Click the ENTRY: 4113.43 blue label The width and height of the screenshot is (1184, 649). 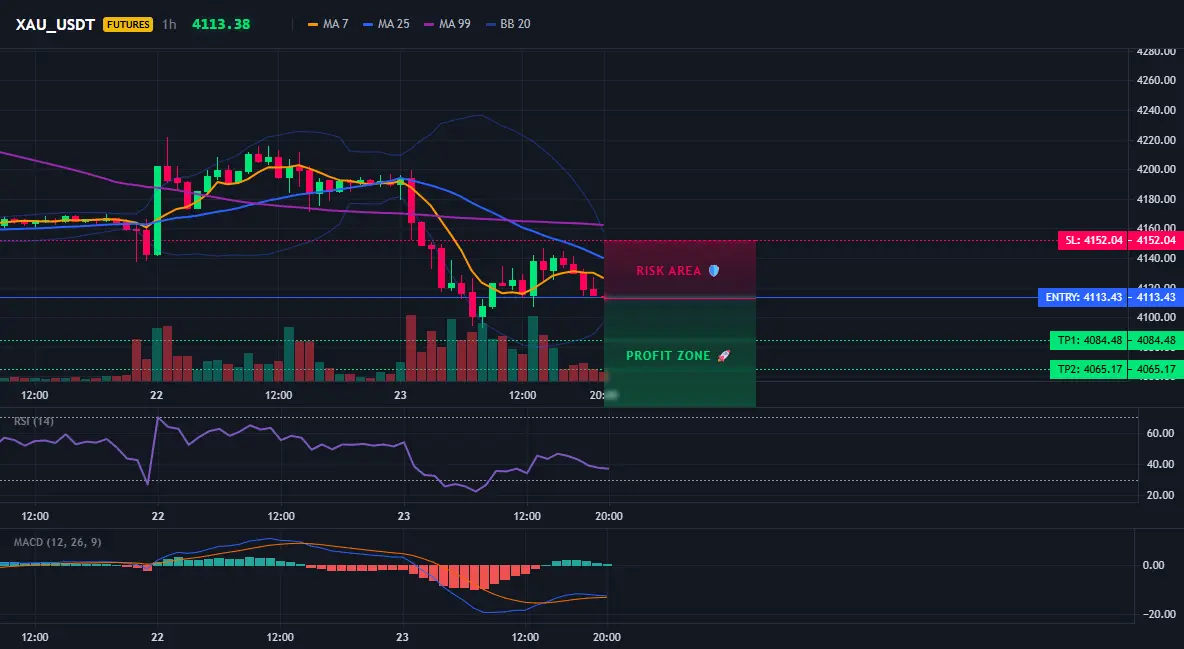[x=1084, y=298]
